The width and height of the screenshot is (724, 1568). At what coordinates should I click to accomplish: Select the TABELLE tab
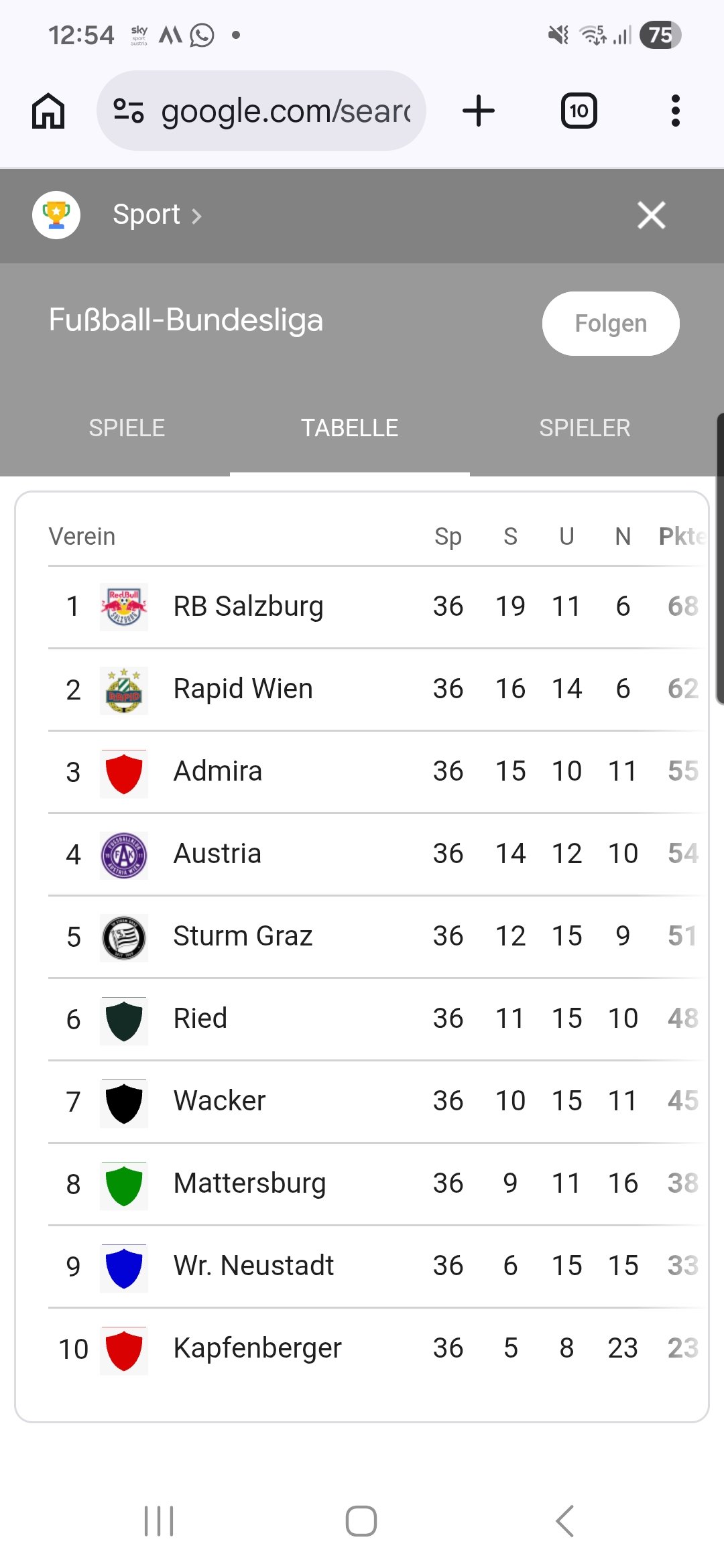point(349,428)
